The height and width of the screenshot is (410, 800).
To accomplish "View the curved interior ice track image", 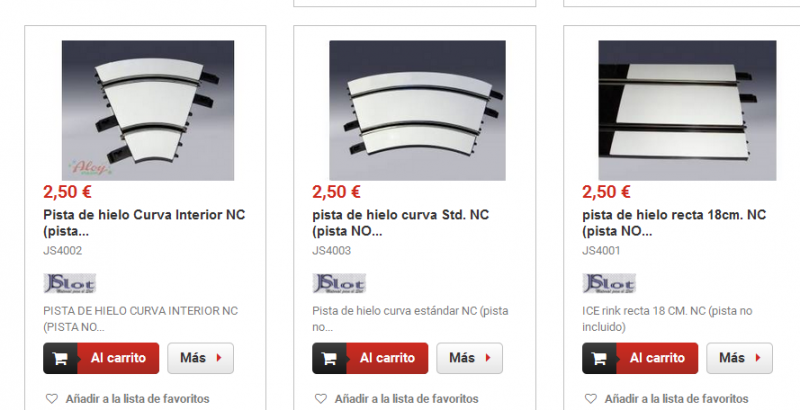I will [x=148, y=110].
